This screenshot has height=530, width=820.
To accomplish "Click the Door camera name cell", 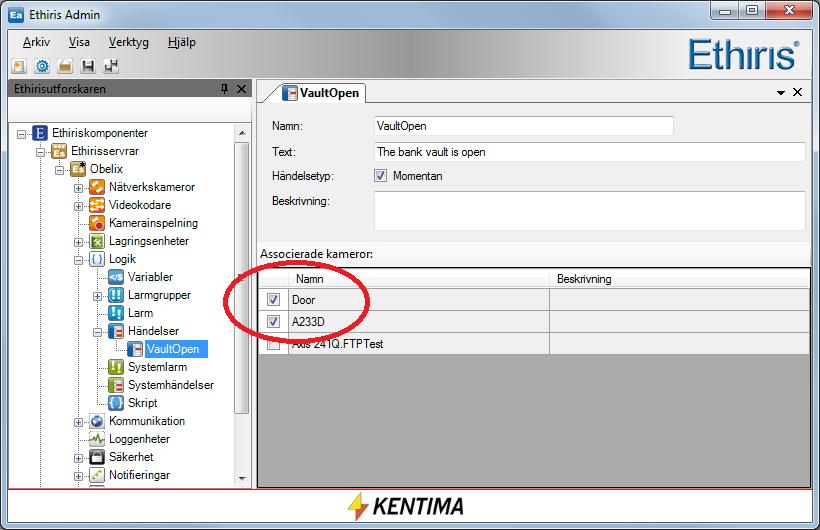I will coord(418,300).
